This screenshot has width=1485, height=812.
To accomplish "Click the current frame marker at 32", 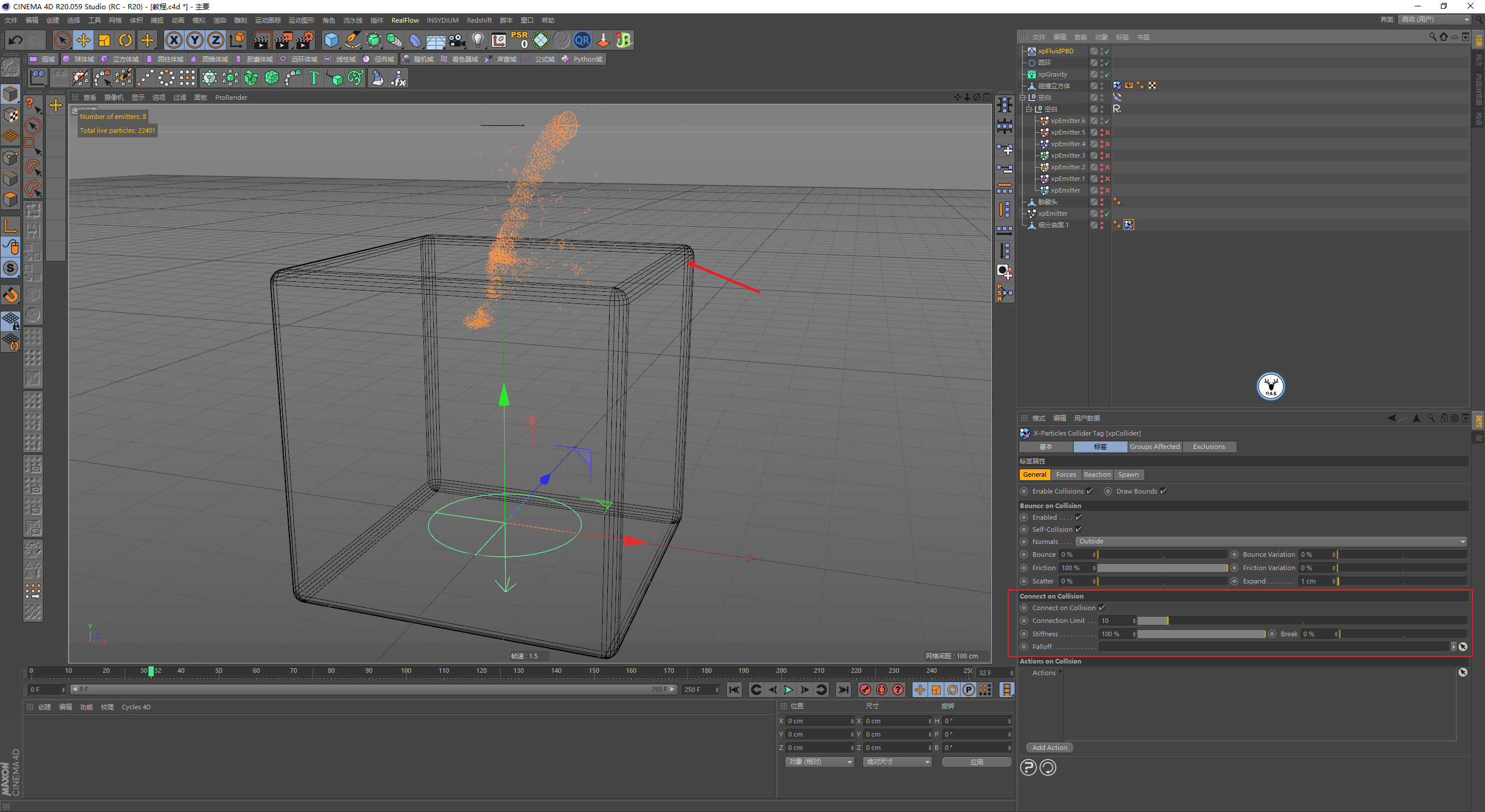I will pos(151,671).
